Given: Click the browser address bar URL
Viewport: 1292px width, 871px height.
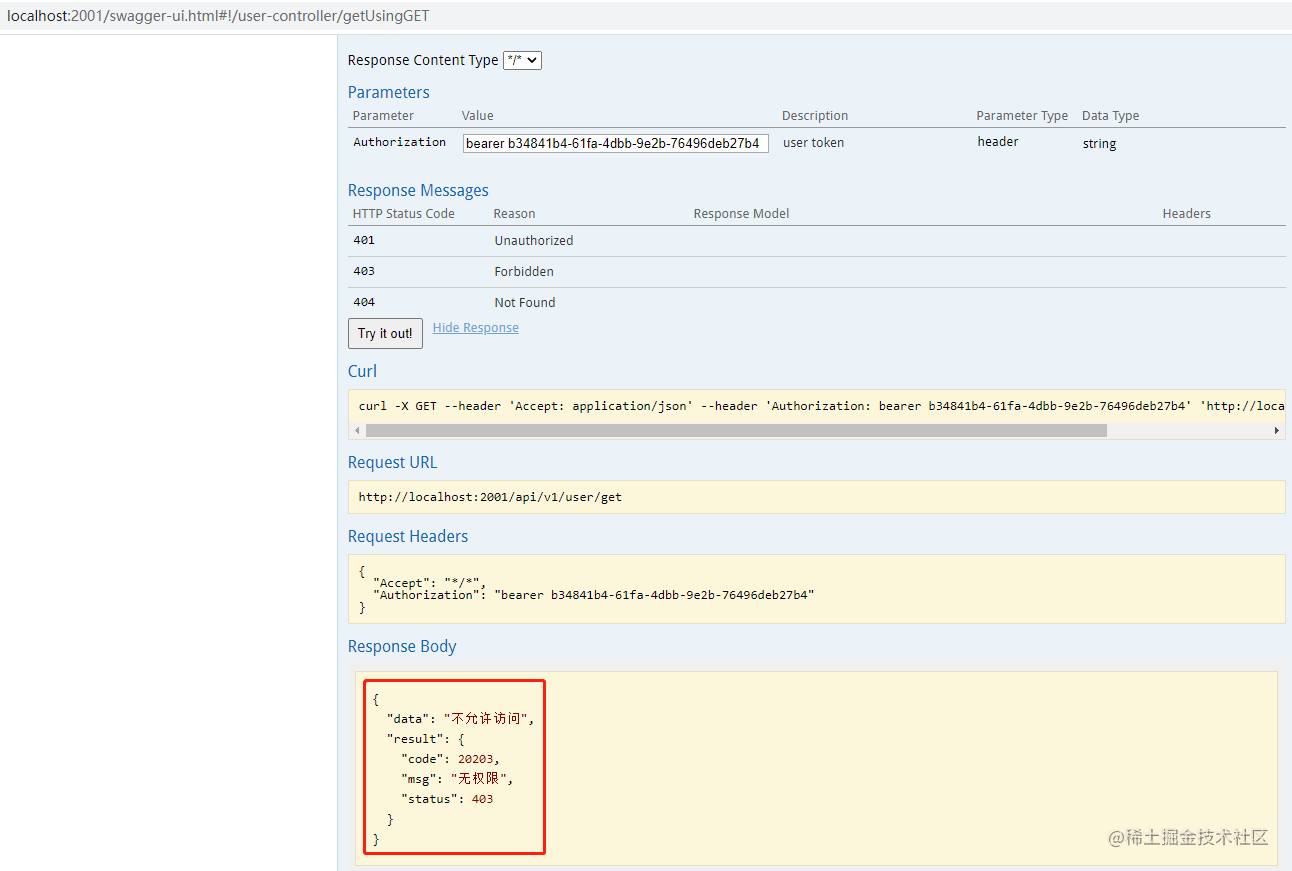Looking at the screenshot, I should point(219,16).
